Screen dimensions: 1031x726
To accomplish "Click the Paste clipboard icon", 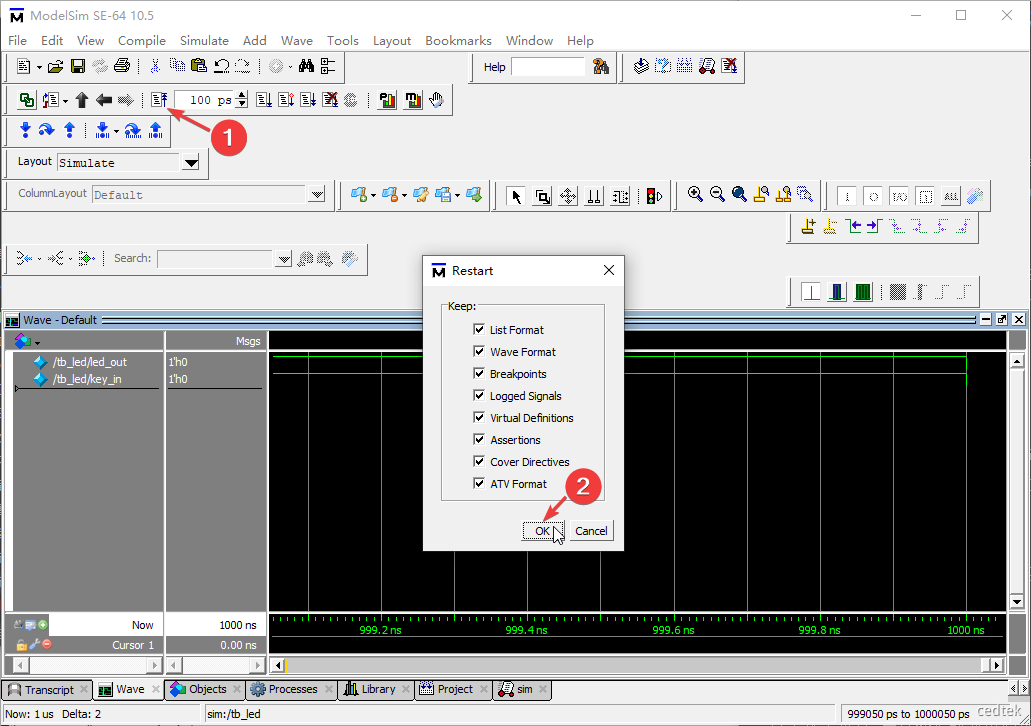I will click(x=199, y=66).
